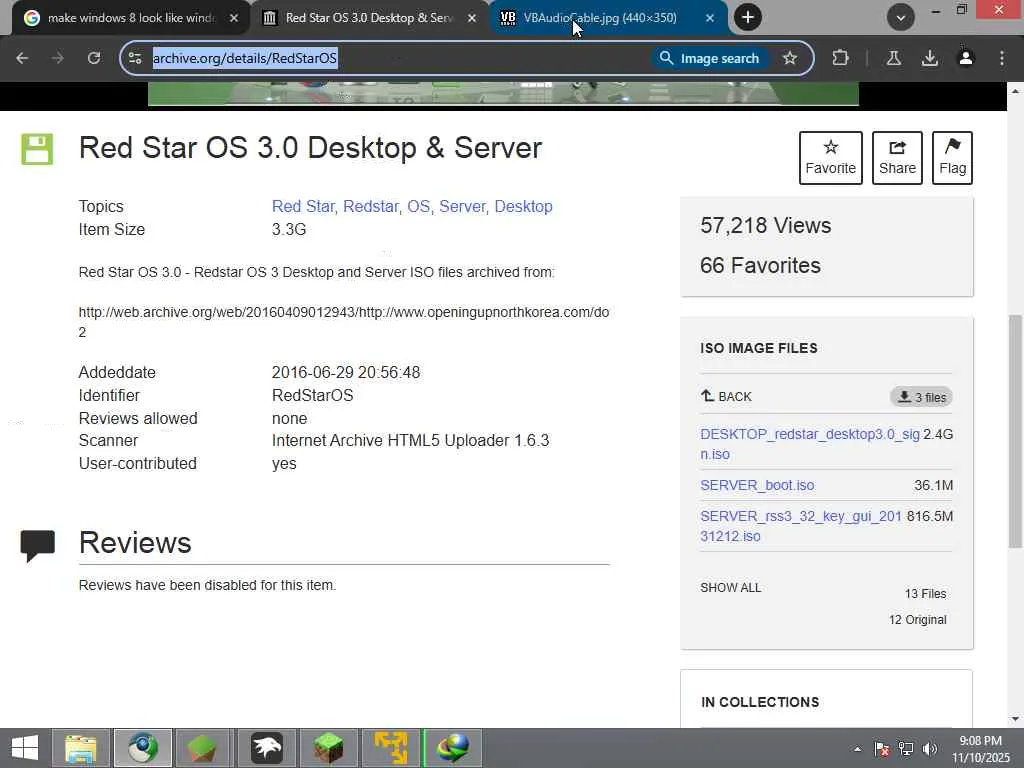Open the browser extensions puzzle icon

840,58
